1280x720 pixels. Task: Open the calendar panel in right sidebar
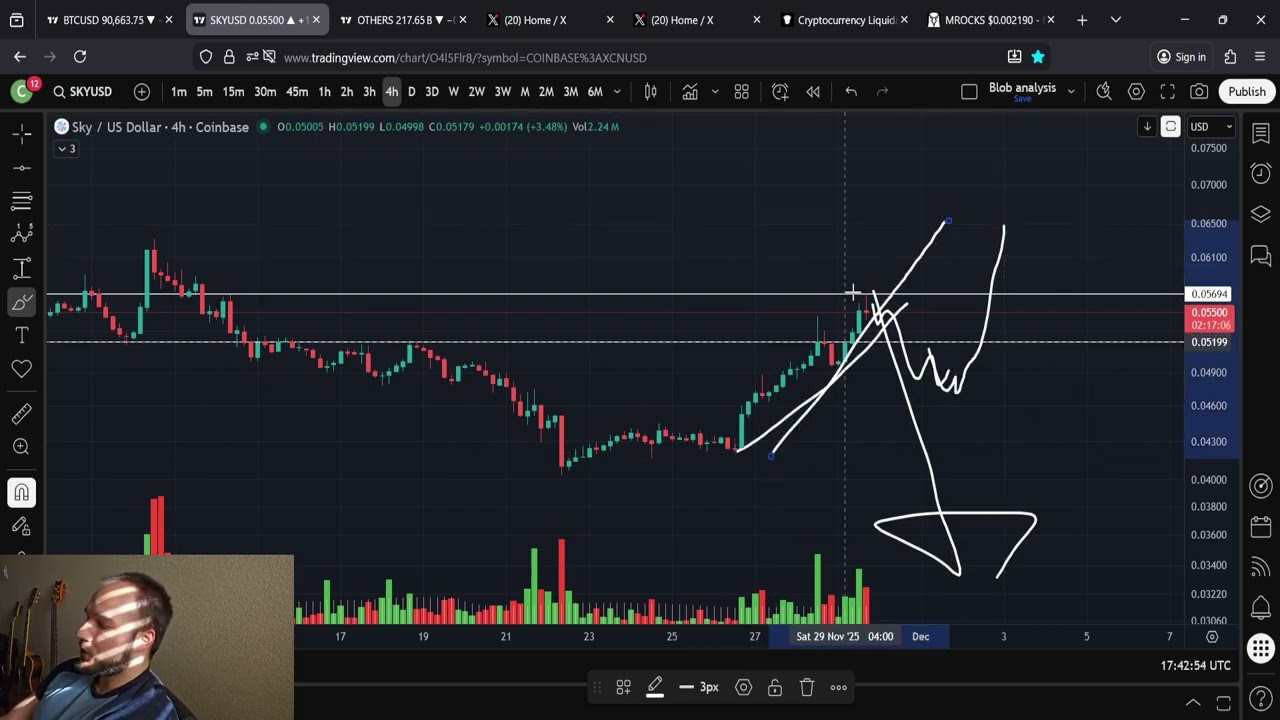1260,527
